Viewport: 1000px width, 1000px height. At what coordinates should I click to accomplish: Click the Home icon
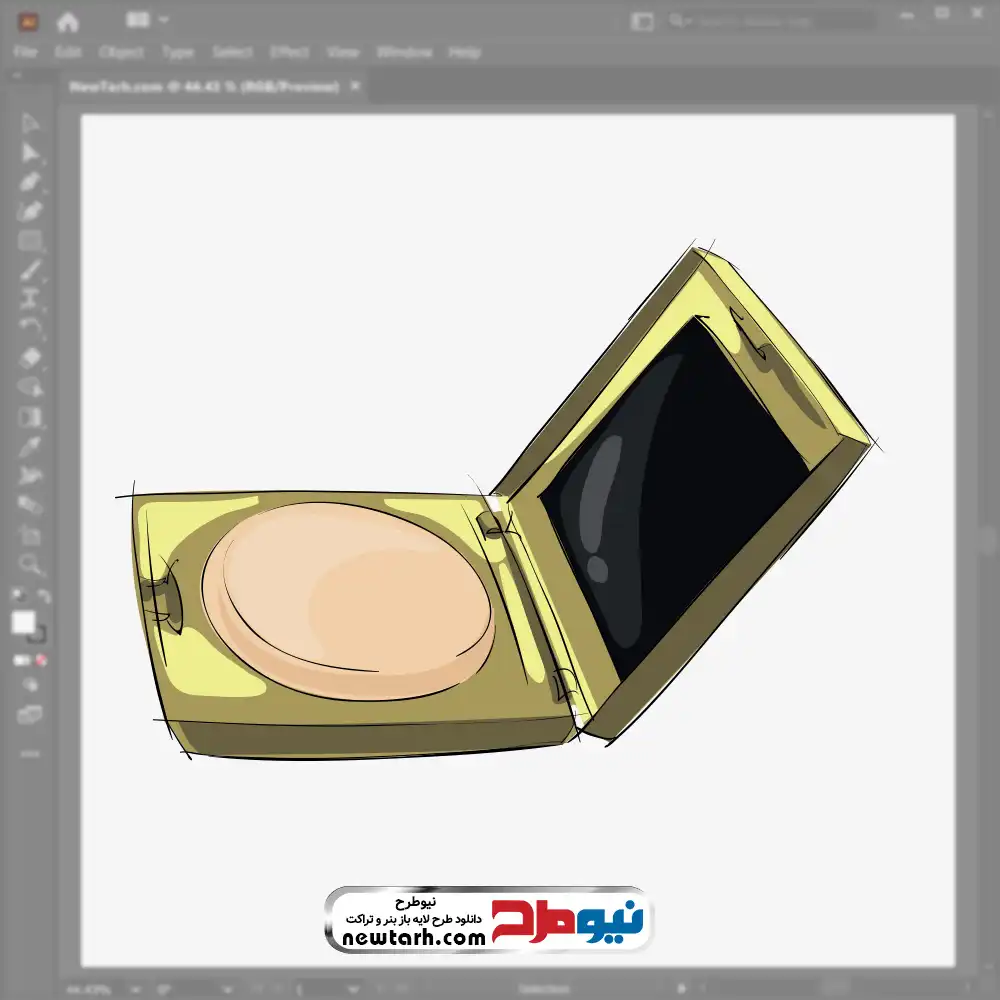67,21
